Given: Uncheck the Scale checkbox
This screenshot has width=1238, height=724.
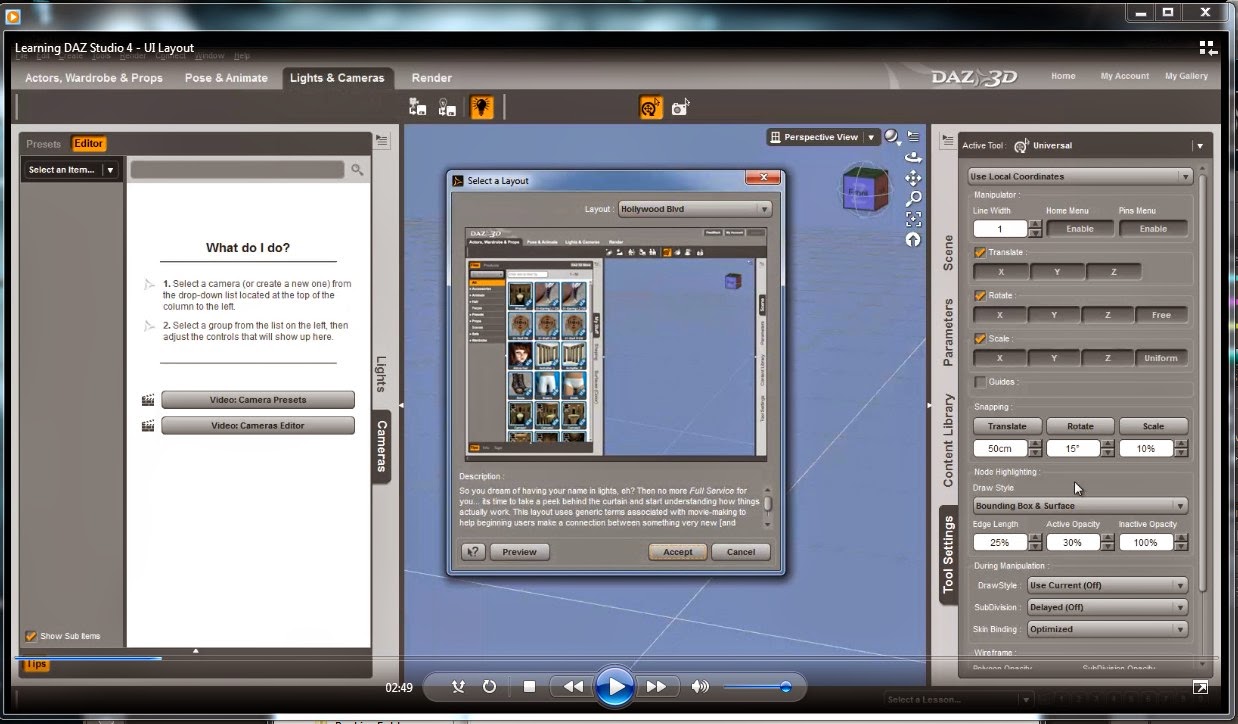Looking at the screenshot, I should (980, 339).
